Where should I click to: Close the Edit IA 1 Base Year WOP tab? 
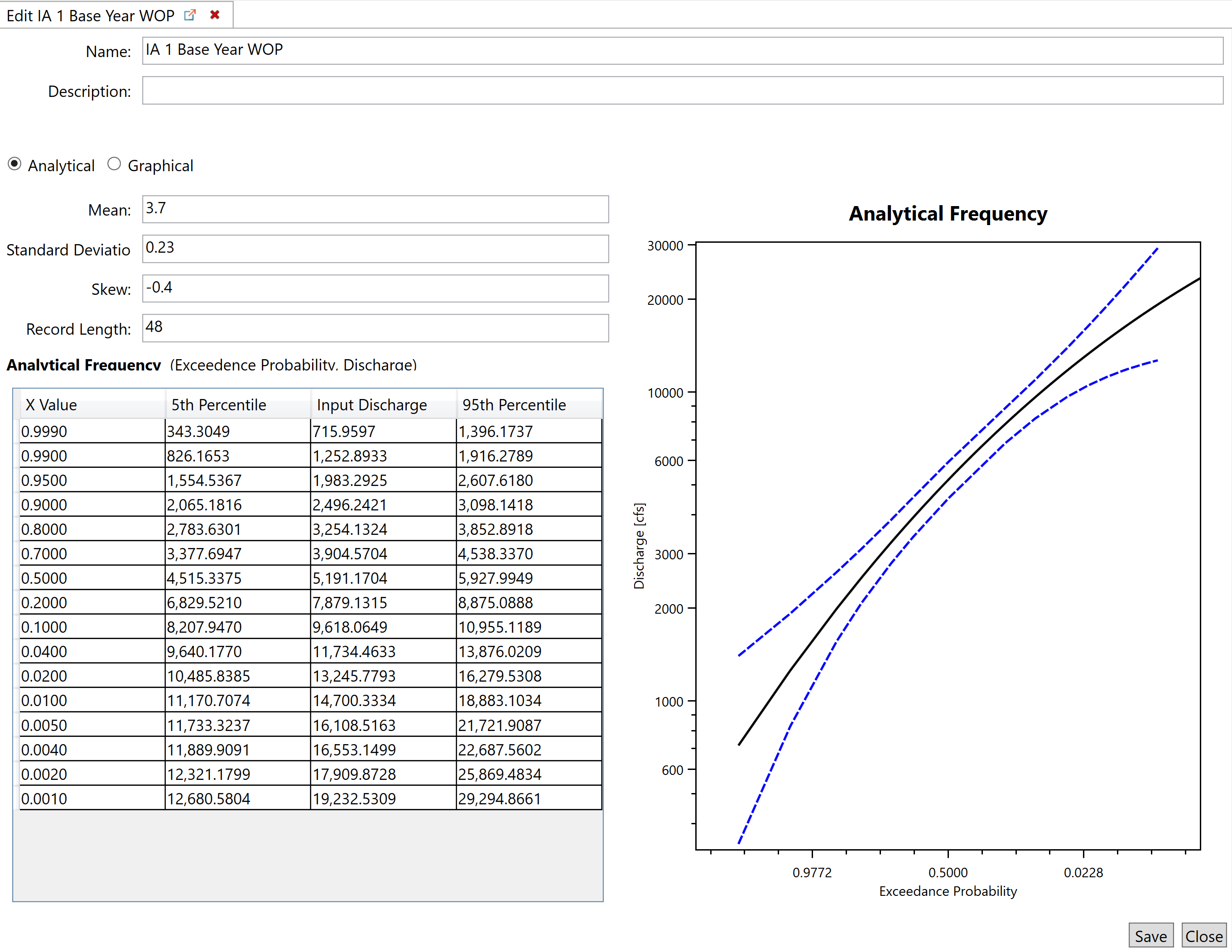(214, 15)
